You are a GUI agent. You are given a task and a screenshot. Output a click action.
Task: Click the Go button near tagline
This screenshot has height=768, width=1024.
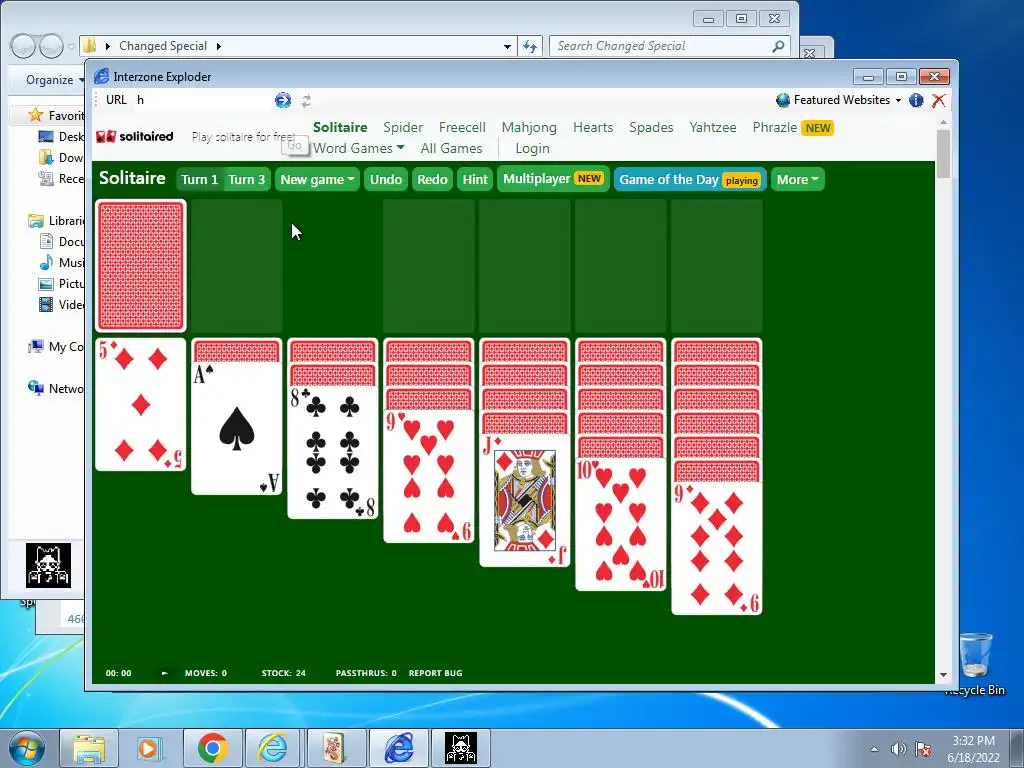click(295, 145)
